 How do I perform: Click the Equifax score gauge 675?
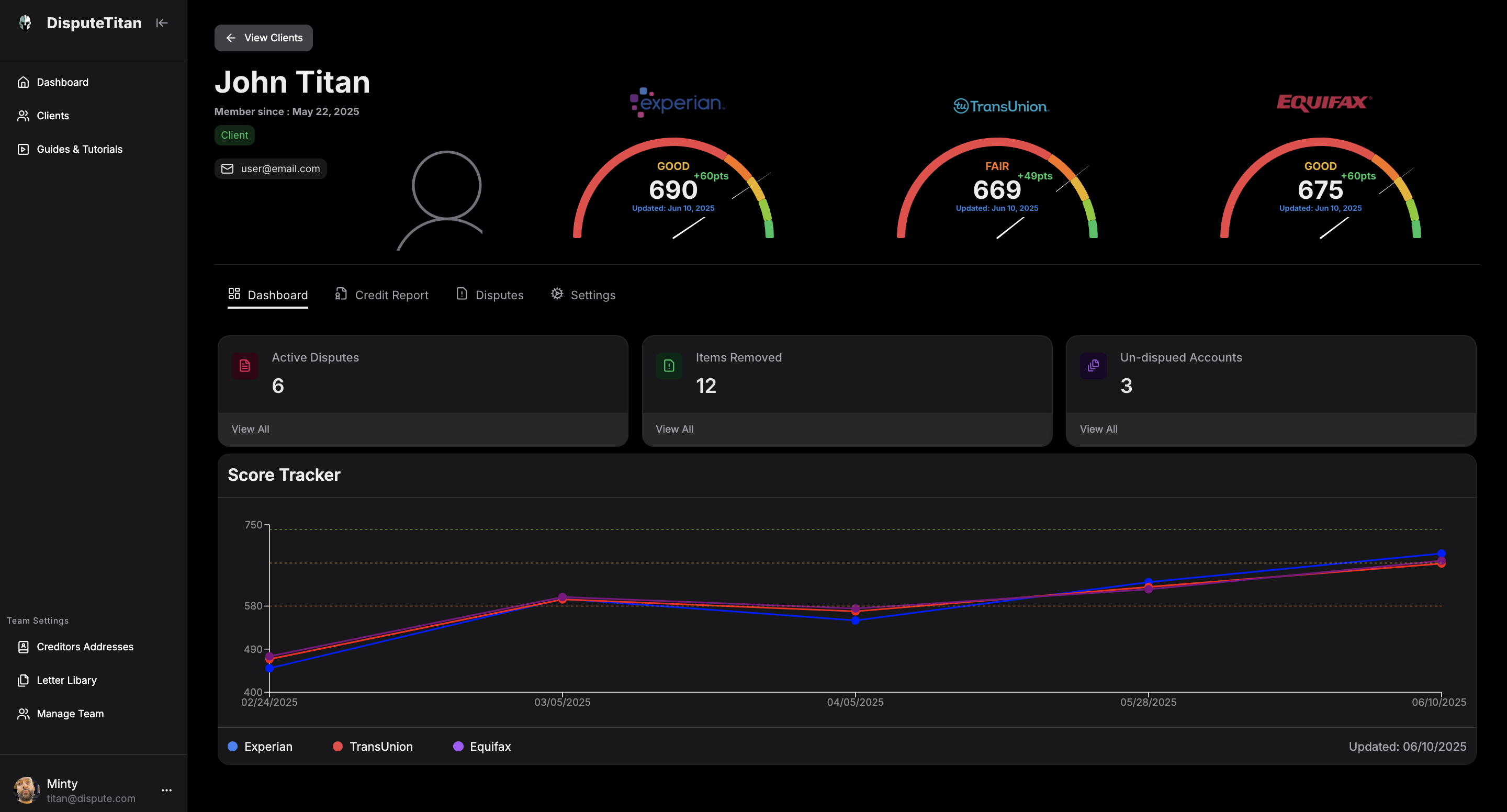1321,188
